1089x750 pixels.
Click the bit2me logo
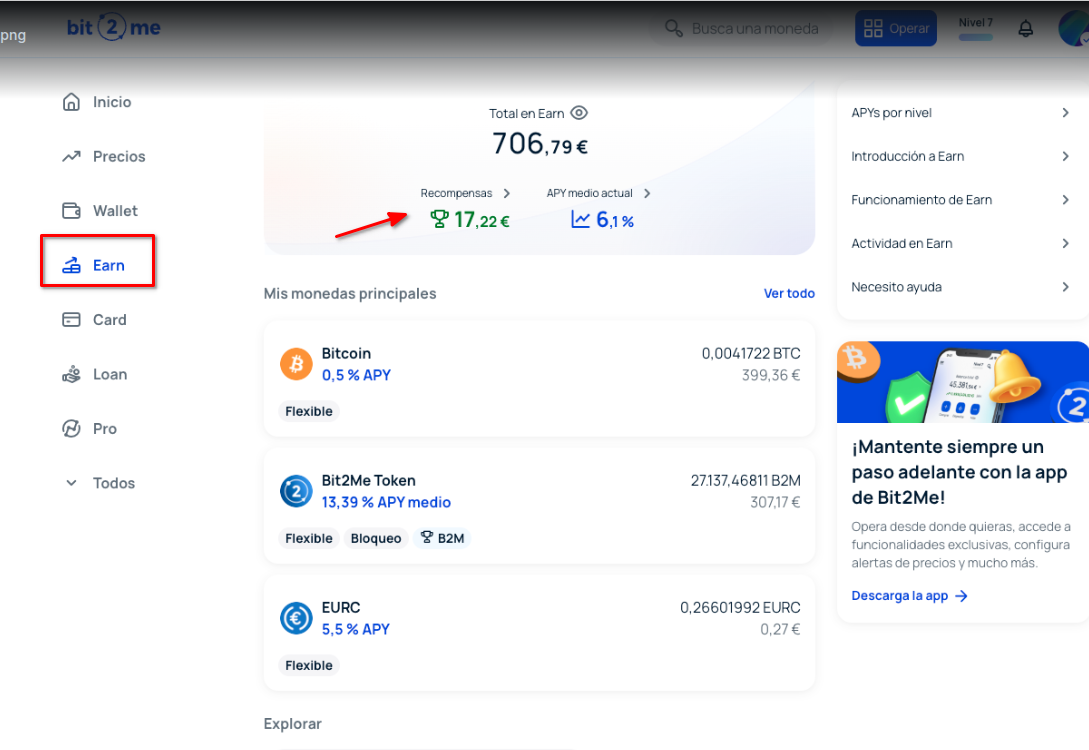[114, 28]
